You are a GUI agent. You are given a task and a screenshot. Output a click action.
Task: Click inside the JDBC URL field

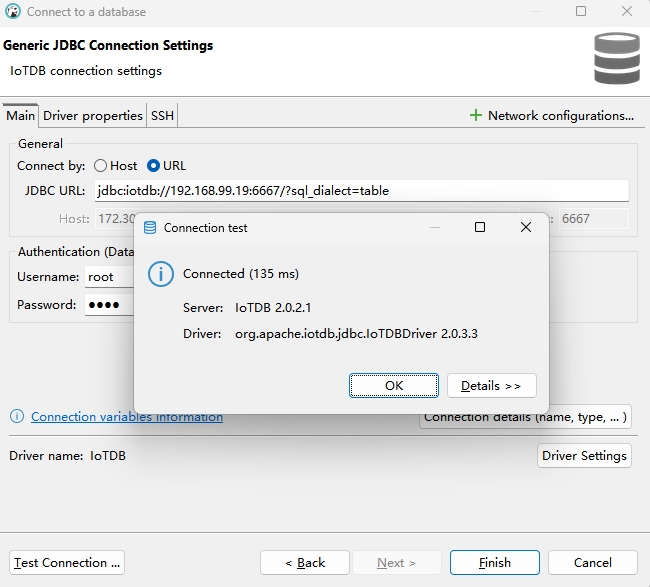click(360, 191)
